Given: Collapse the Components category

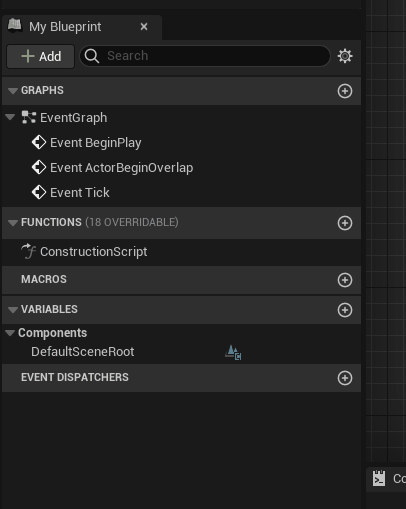Looking at the screenshot, I should pos(10,333).
